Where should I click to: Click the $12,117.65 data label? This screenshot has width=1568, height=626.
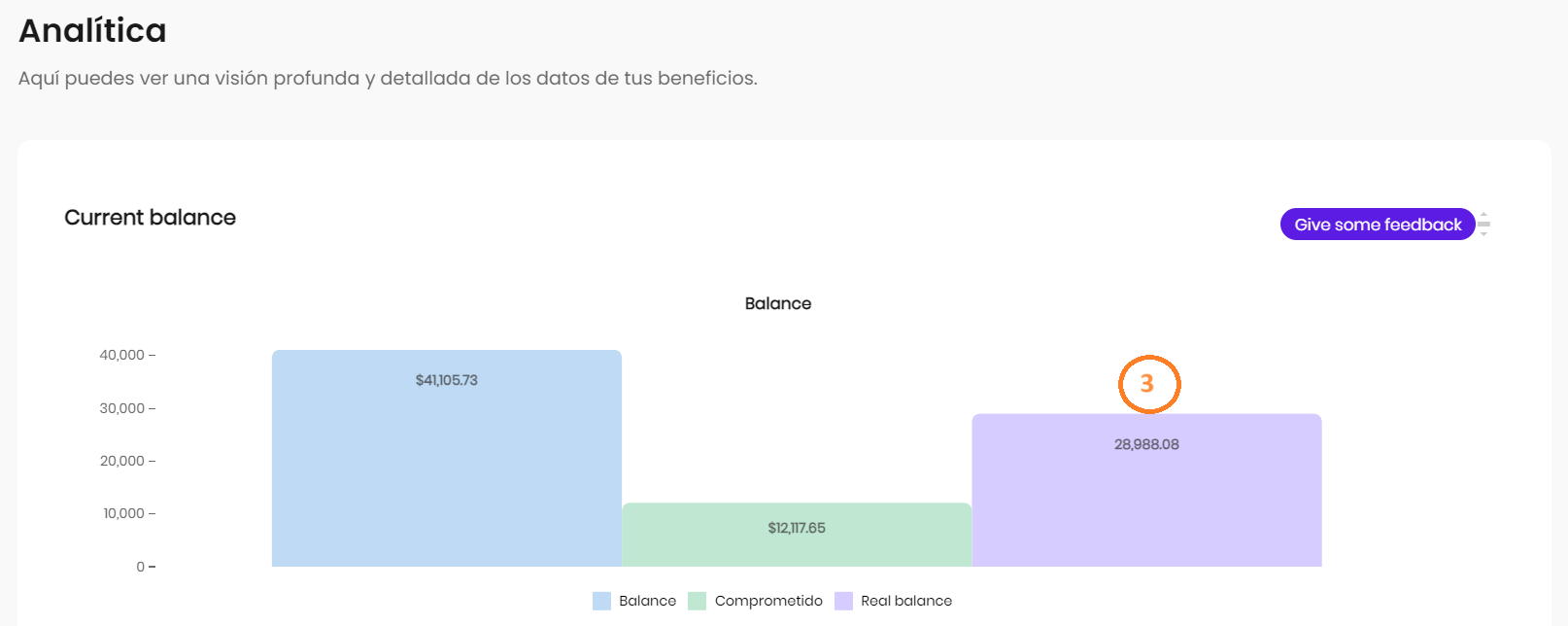click(x=797, y=528)
